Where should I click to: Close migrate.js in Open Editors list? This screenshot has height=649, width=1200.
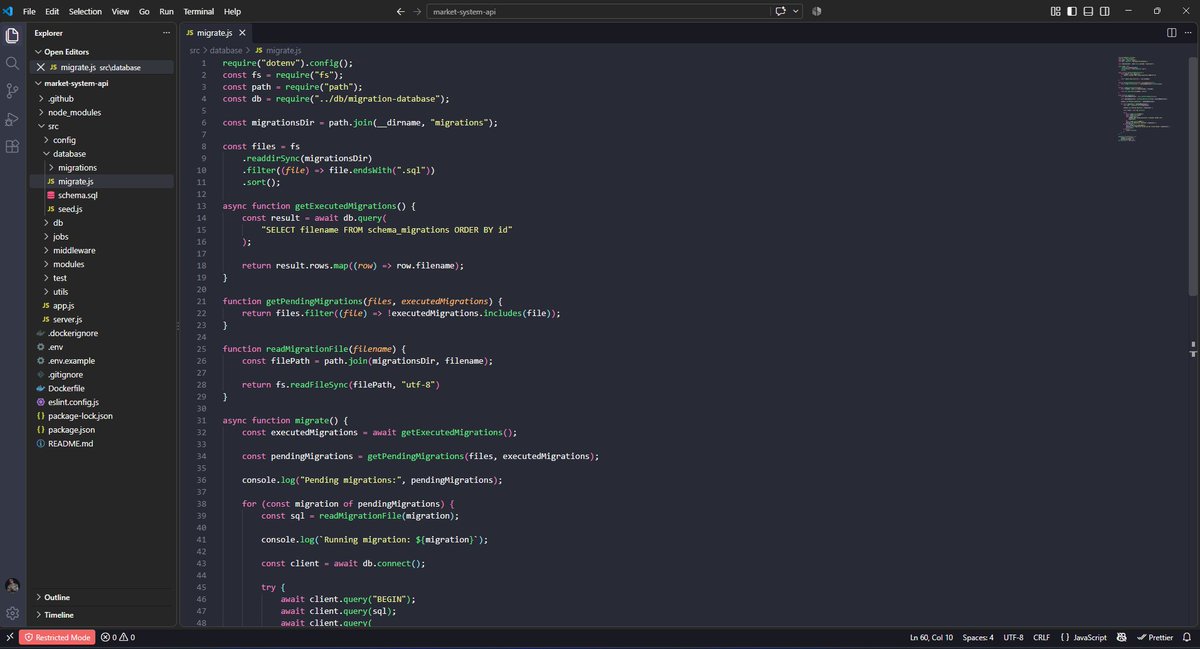coord(41,67)
